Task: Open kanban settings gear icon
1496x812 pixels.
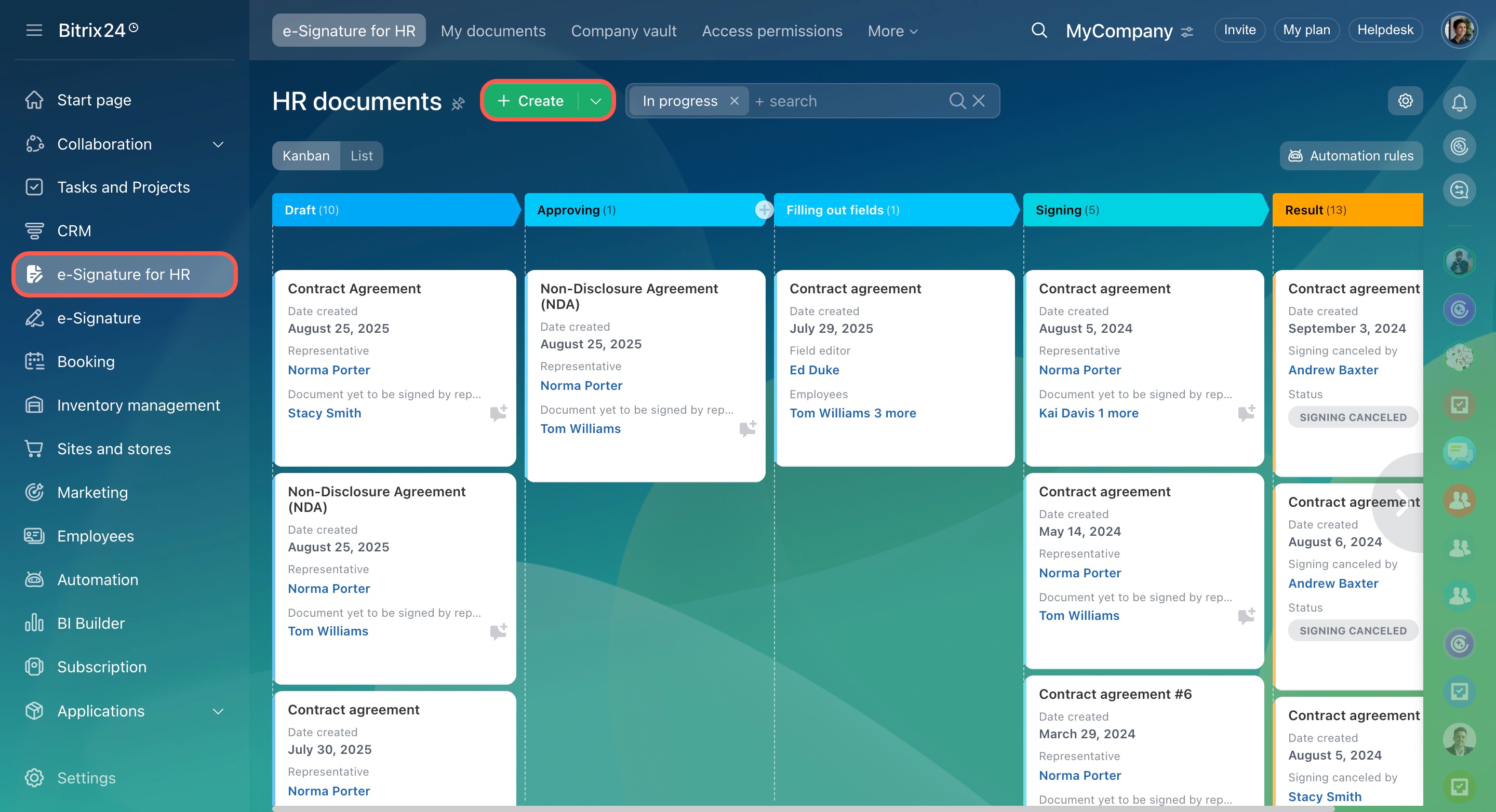Action: [x=1405, y=101]
